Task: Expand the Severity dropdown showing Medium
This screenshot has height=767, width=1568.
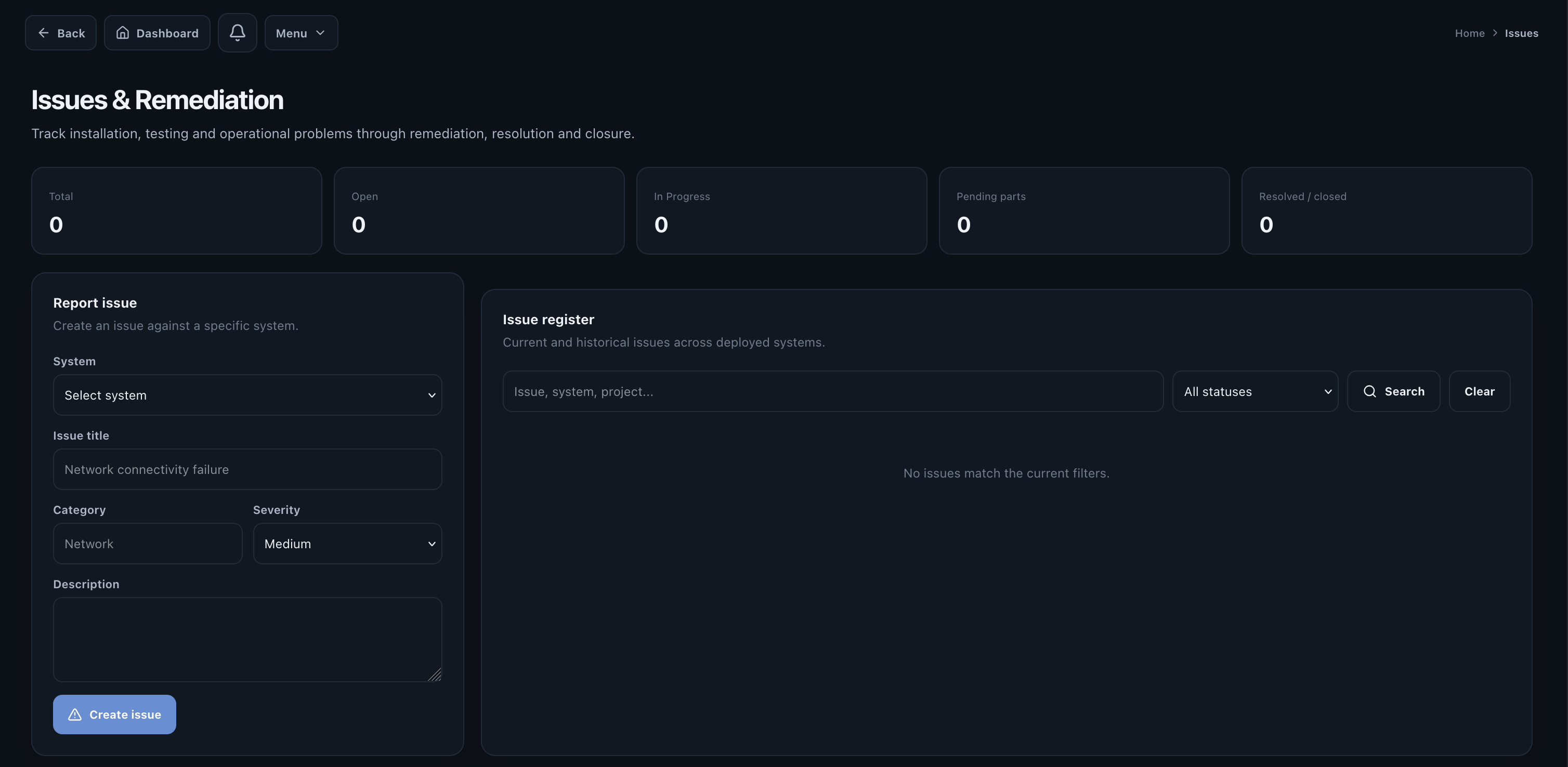Action: (347, 543)
